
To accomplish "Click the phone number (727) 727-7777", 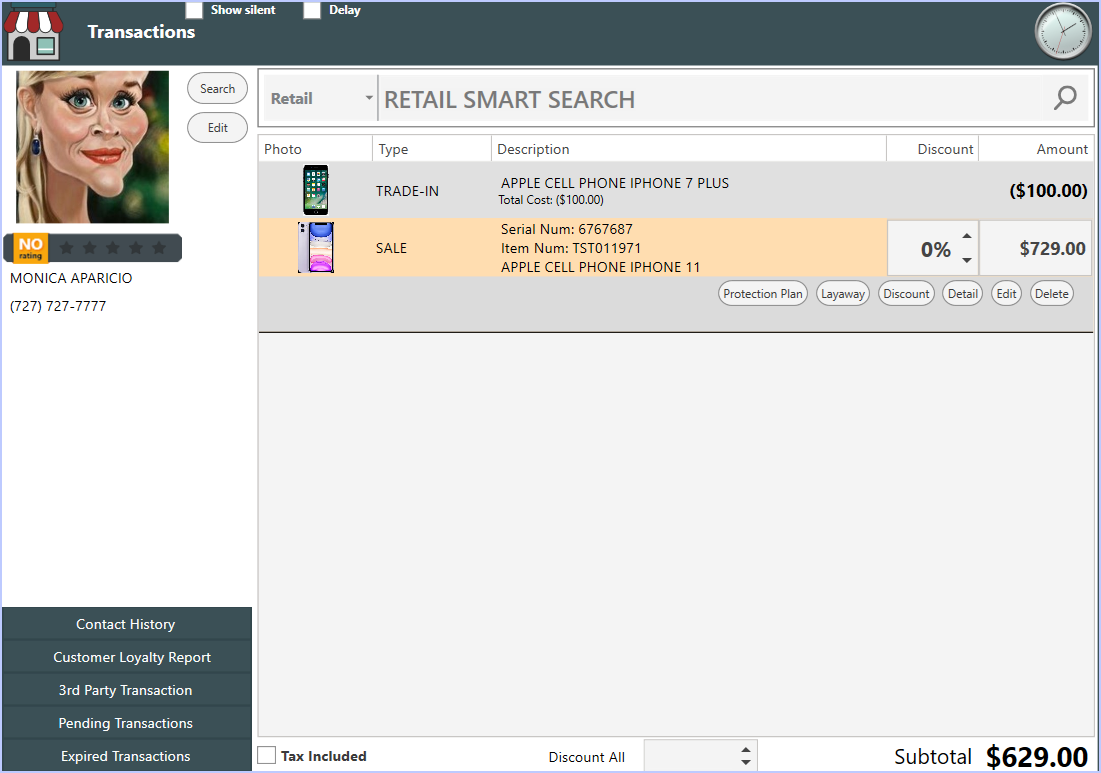I will coord(58,306).
